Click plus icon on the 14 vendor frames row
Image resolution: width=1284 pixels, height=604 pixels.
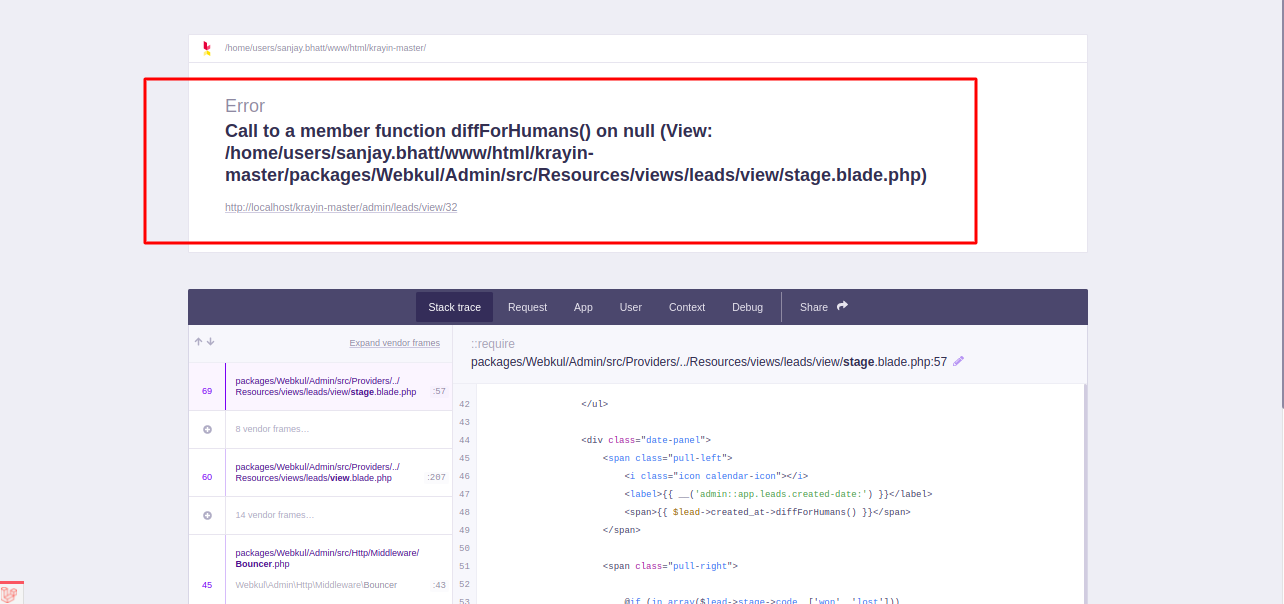(x=207, y=514)
